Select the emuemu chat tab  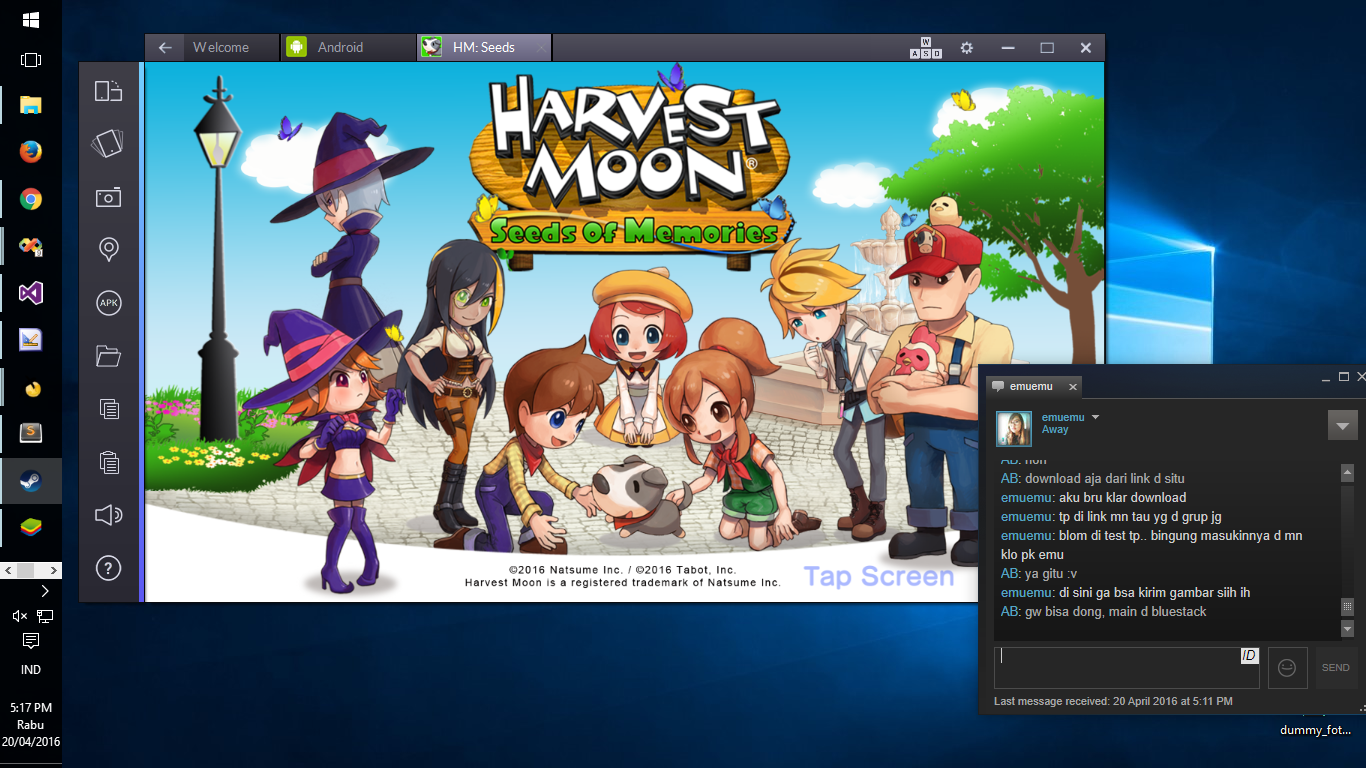pyautogui.click(x=1033, y=386)
